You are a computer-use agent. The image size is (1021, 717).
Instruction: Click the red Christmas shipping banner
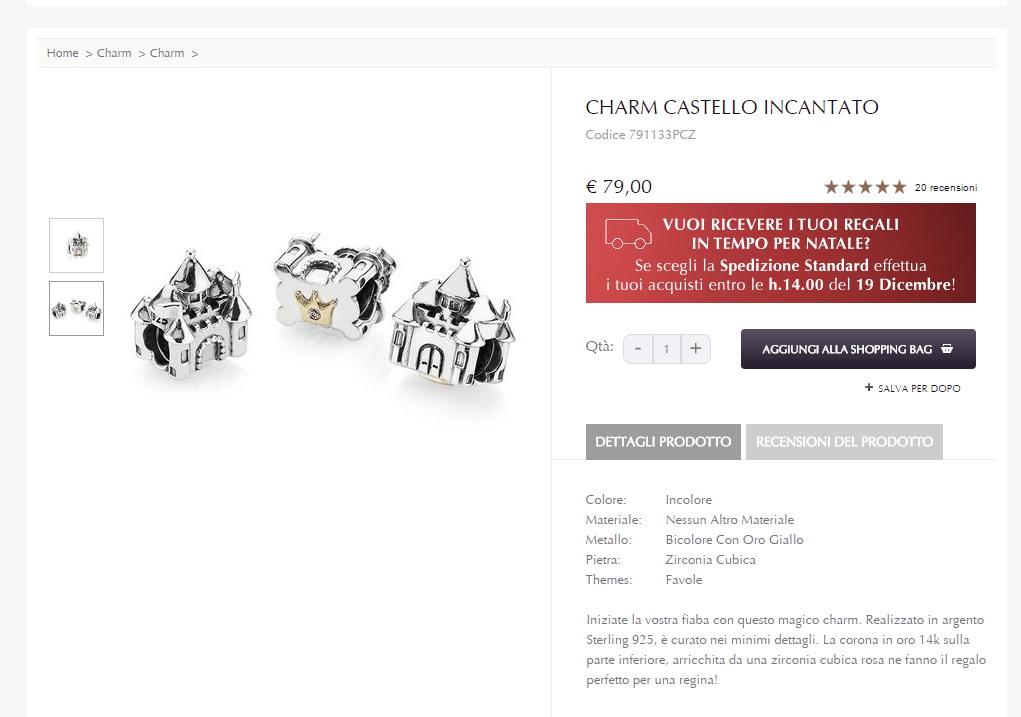(780, 253)
